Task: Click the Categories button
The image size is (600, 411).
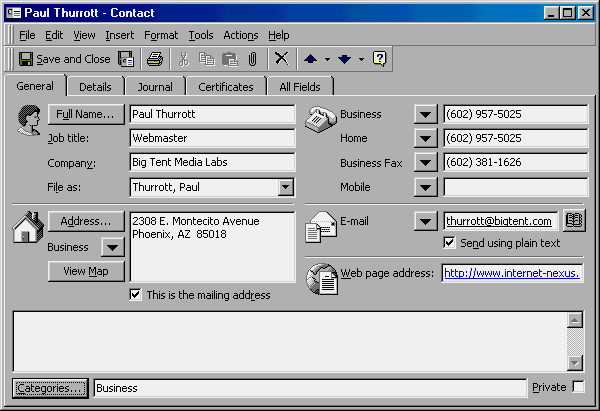Action: (50, 388)
